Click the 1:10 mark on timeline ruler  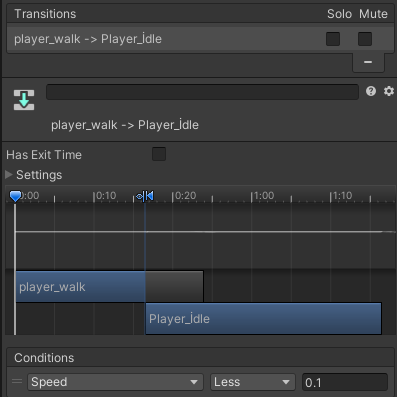tap(341, 196)
